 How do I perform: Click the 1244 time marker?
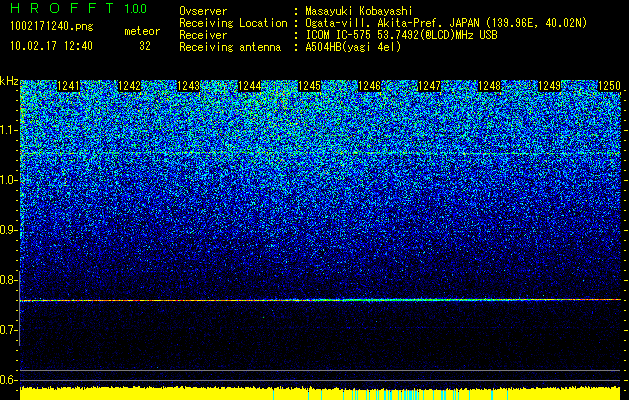250,86
